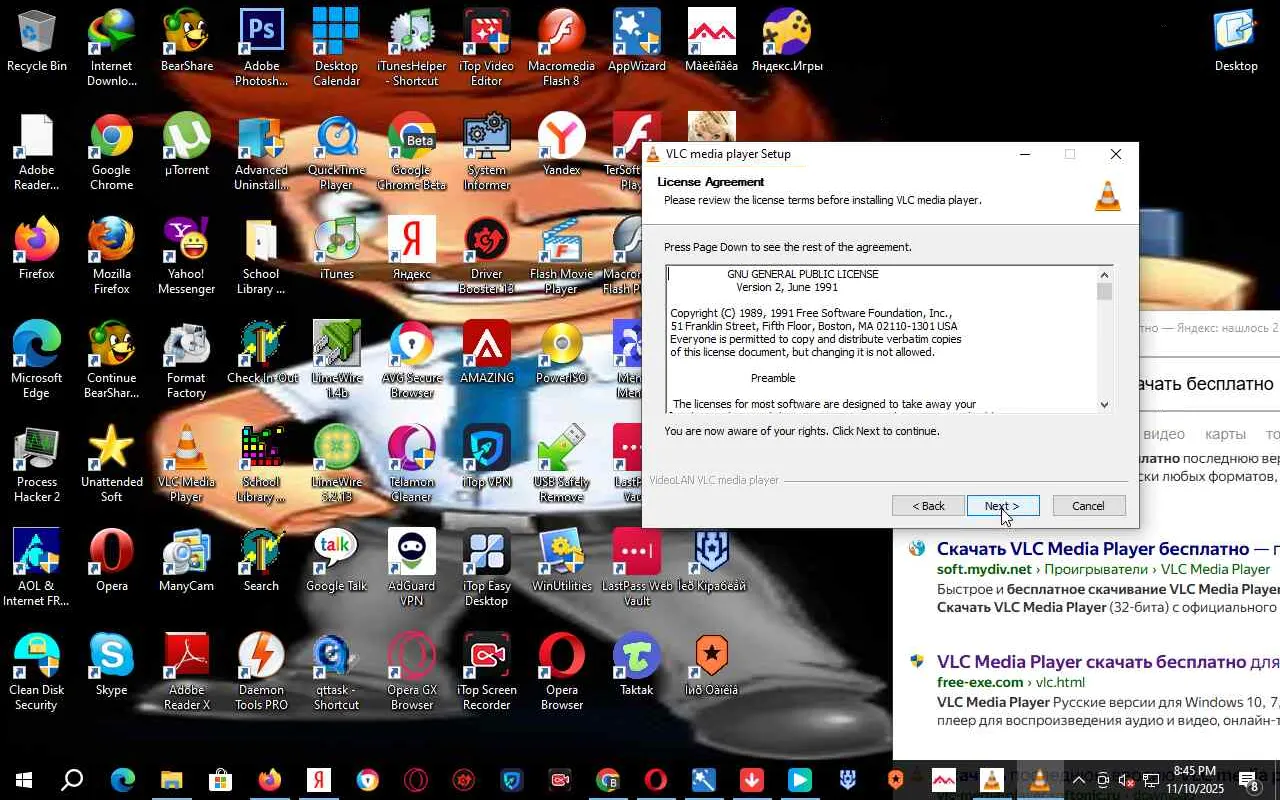This screenshot has height=800, width=1280.
Task: Select the AMAZING desktop shortcut
Action: (486, 353)
